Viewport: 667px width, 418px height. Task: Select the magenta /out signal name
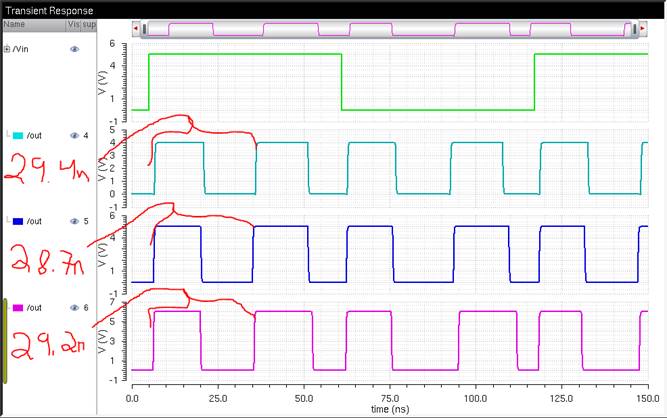(34, 308)
